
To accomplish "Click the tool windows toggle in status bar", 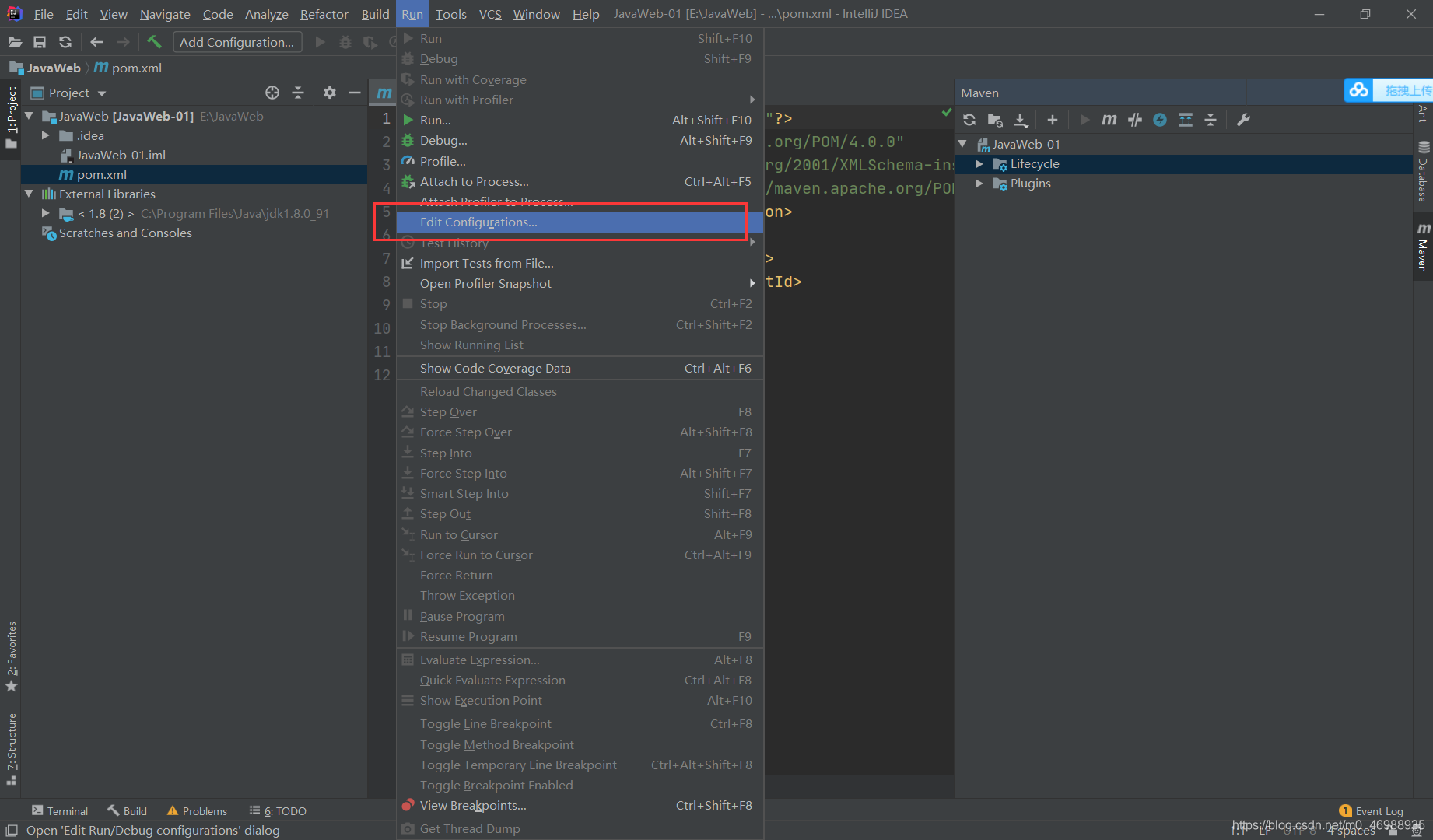I will [x=11, y=830].
